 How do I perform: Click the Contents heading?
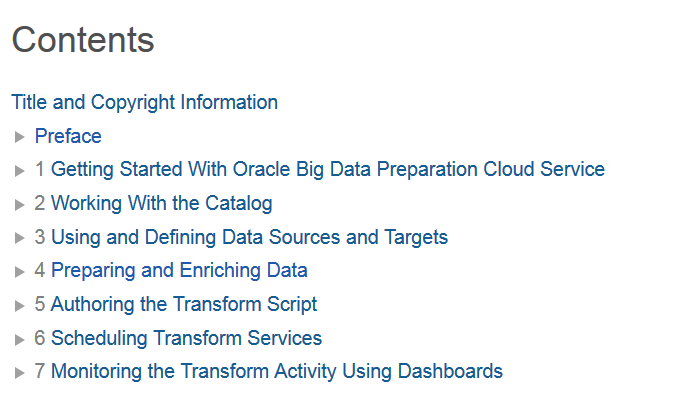[x=83, y=40]
